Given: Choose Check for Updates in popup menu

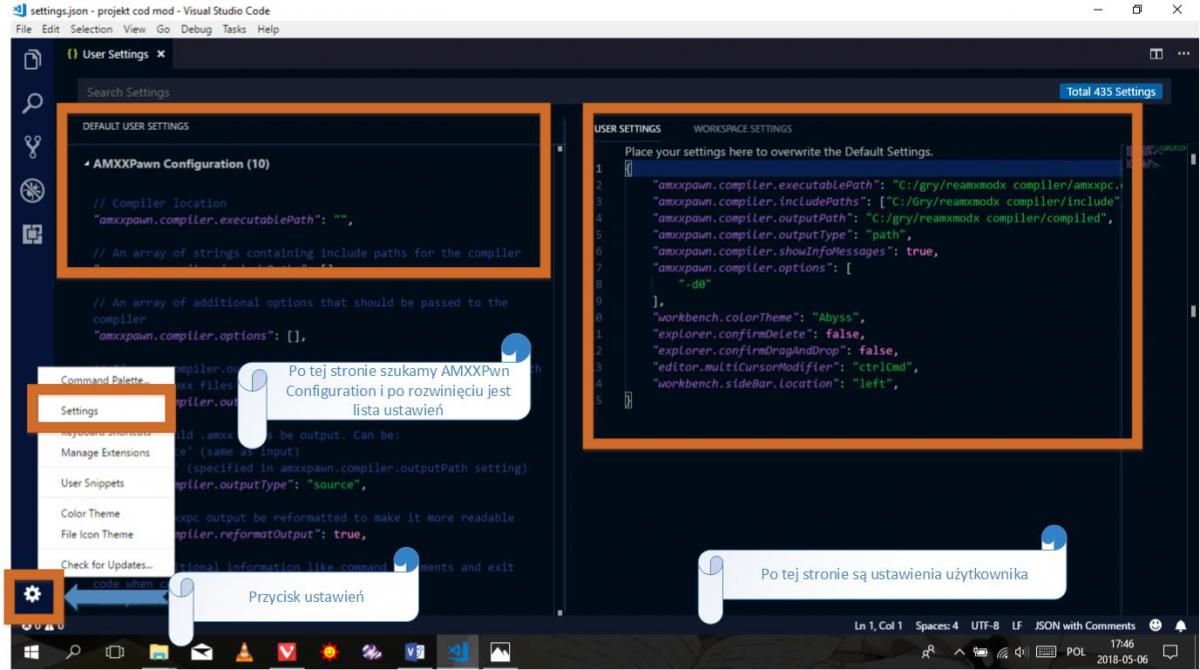Looking at the screenshot, I should coord(105,565).
